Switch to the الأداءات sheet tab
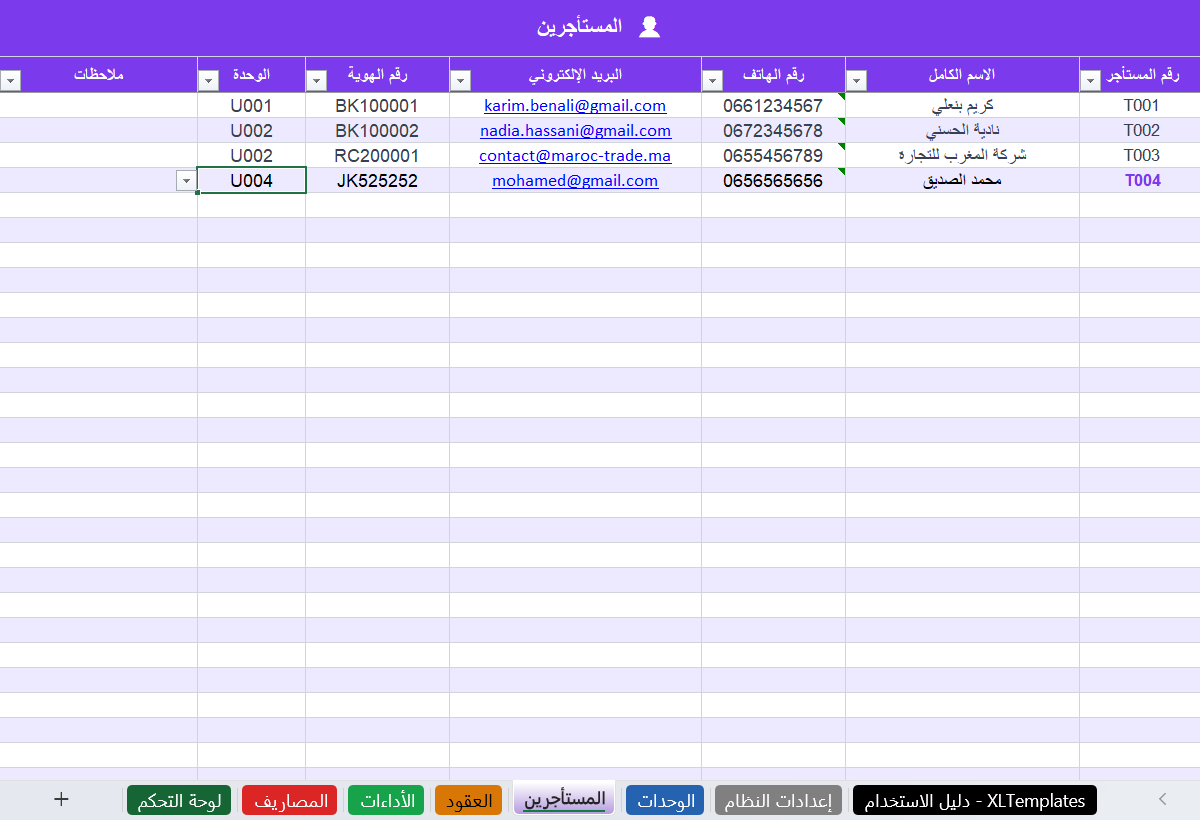 [386, 801]
